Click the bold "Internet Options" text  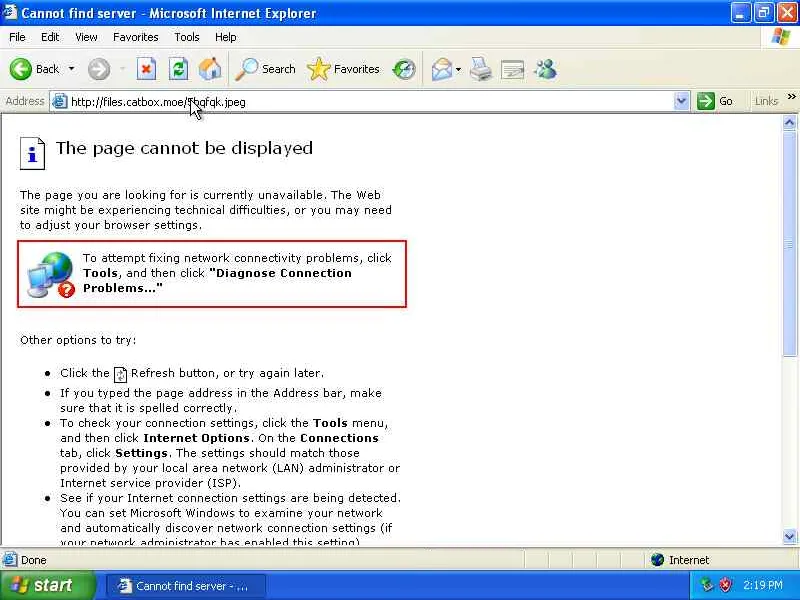coord(196,438)
